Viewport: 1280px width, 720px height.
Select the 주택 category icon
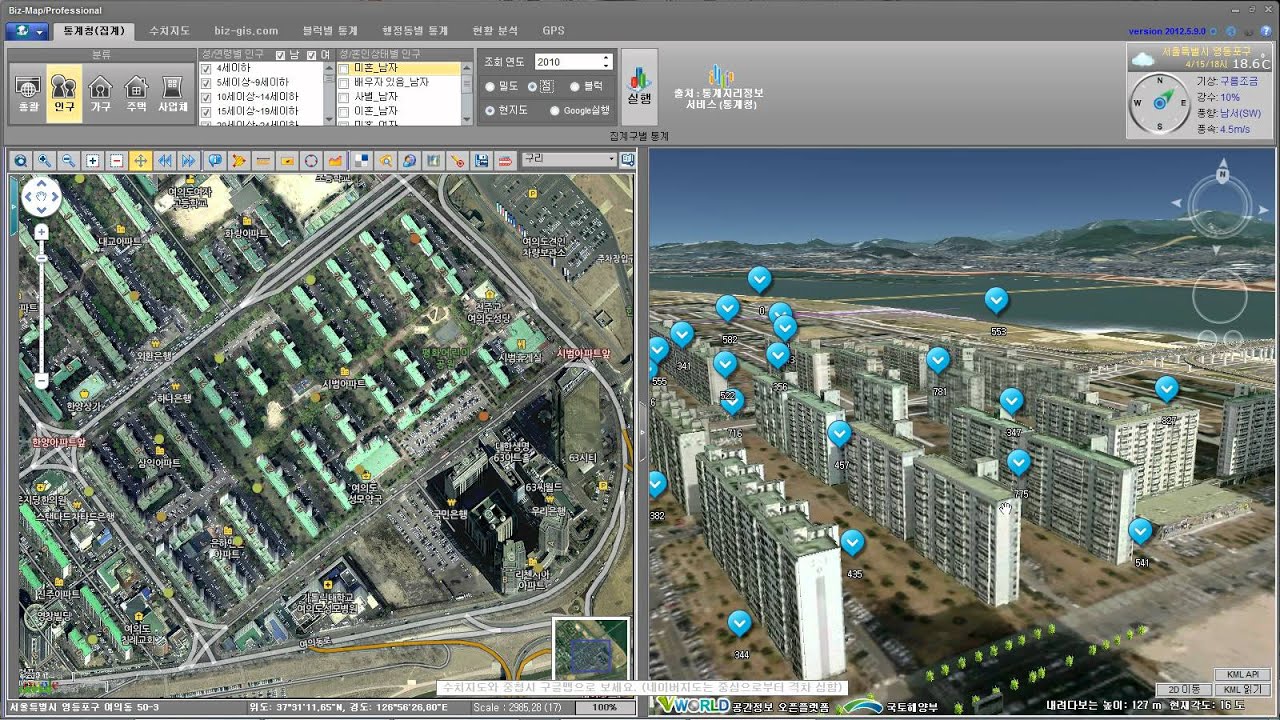click(x=136, y=93)
